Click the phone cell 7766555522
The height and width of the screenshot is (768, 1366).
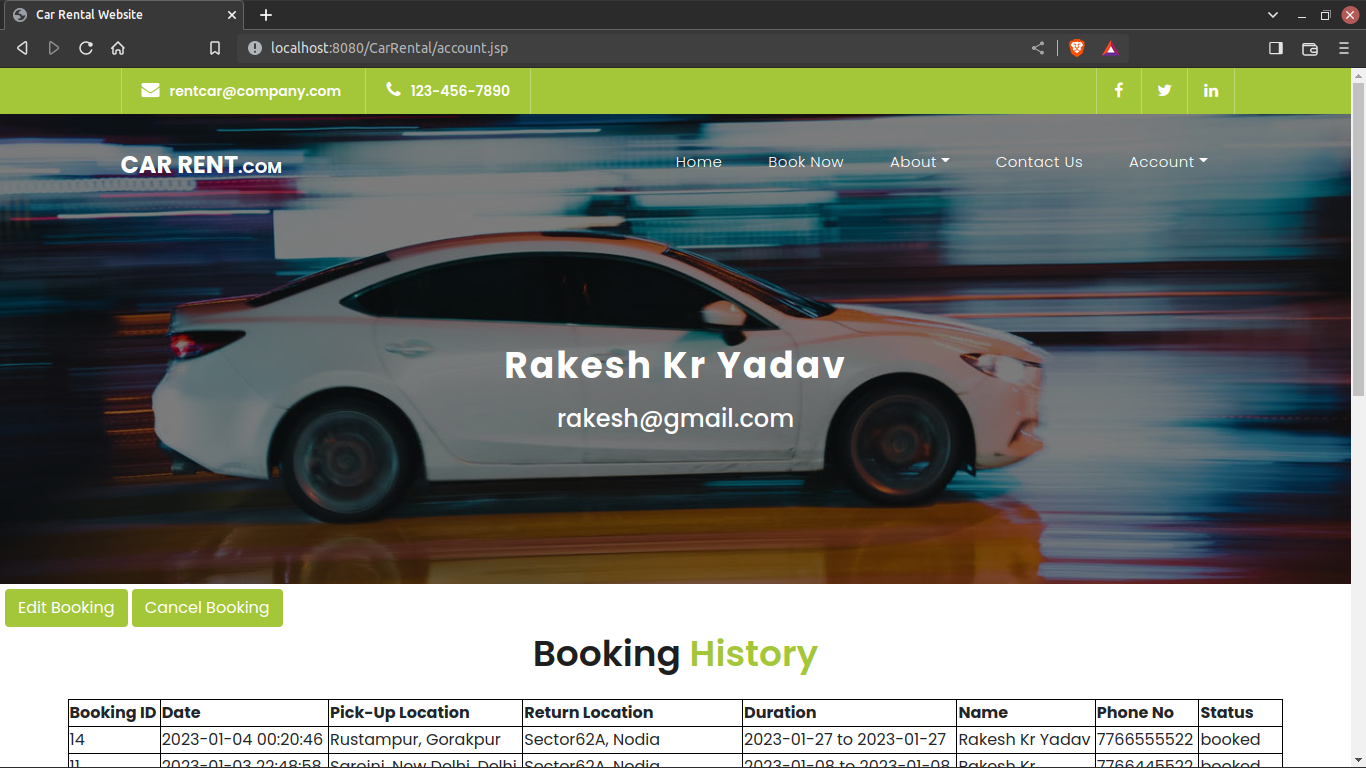point(1145,740)
